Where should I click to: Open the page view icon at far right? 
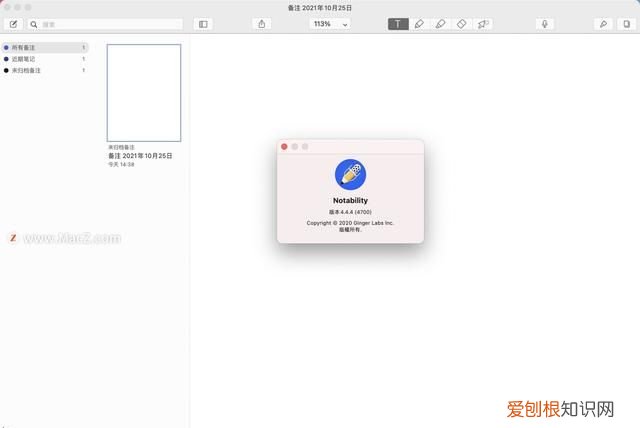625,24
